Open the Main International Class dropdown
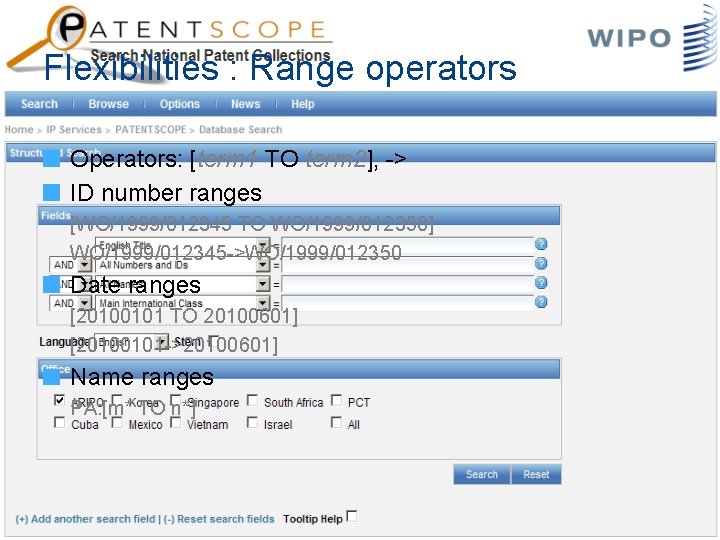Screen dimensions: 720x540 (x=263, y=303)
